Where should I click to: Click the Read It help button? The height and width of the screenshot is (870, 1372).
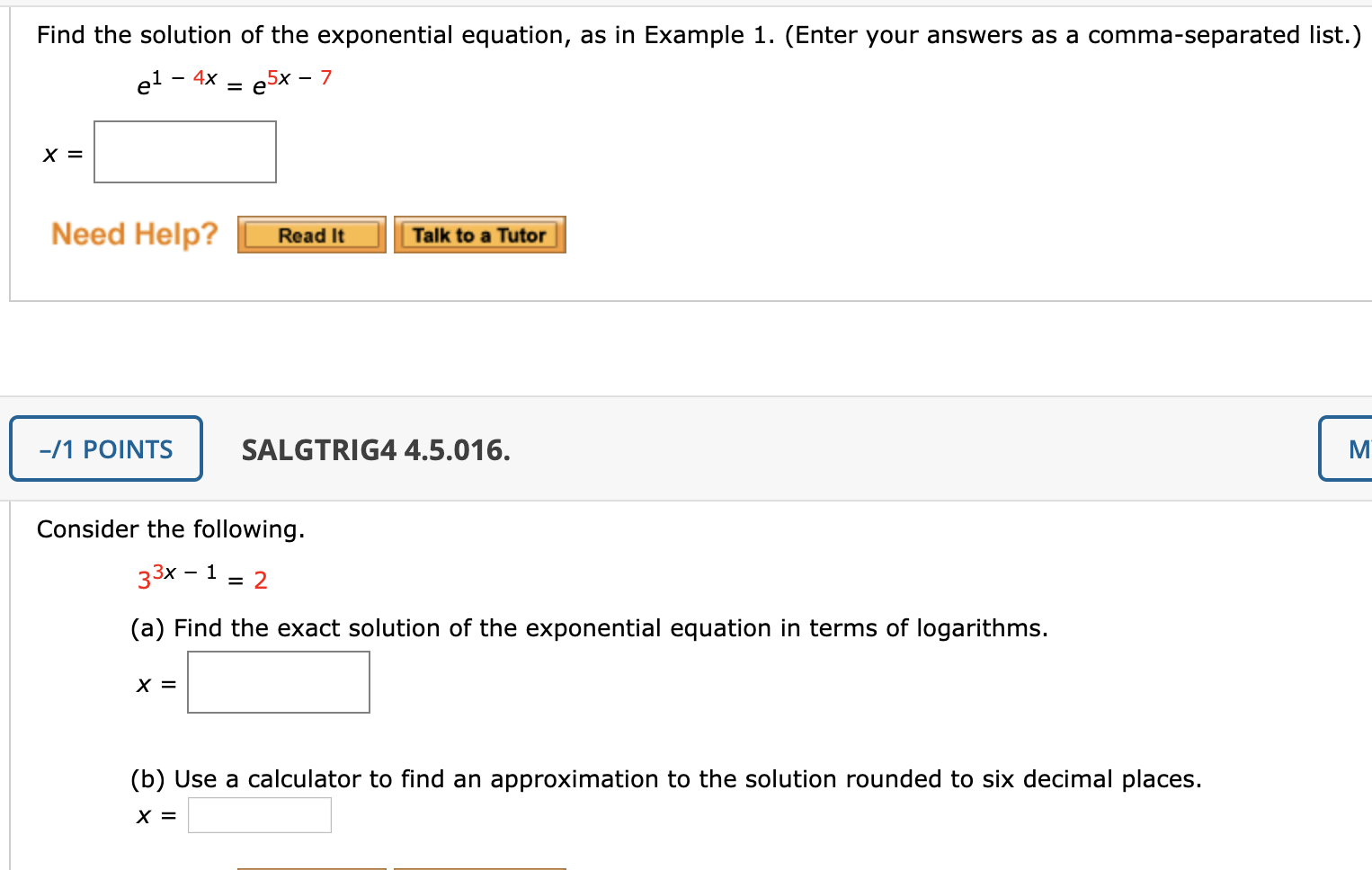point(311,235)
